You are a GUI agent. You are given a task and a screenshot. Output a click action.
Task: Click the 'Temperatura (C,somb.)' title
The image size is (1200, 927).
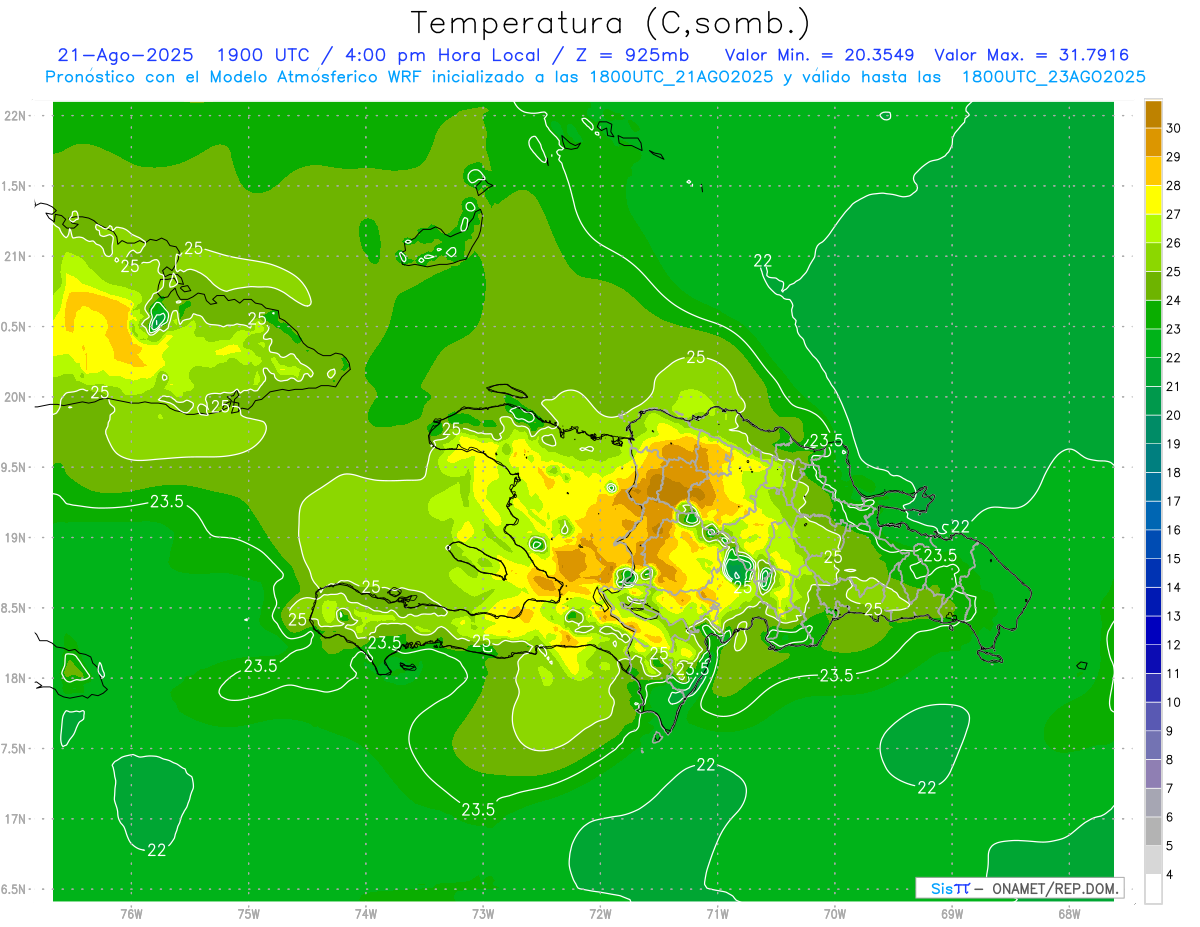coord(611,23)
